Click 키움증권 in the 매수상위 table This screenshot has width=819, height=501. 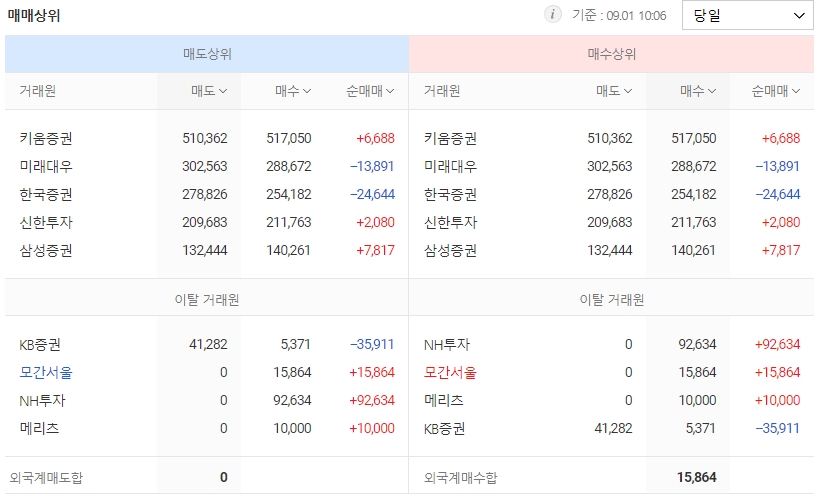(x=450, y=138)
